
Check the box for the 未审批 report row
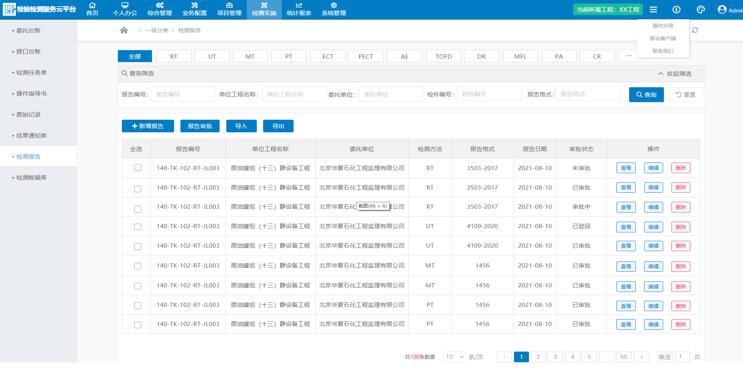coord(137,168)
